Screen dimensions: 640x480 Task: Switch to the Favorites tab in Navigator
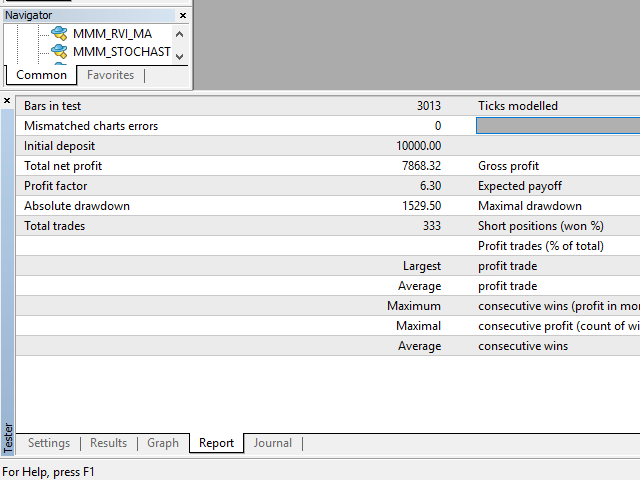tap(110, 75)
